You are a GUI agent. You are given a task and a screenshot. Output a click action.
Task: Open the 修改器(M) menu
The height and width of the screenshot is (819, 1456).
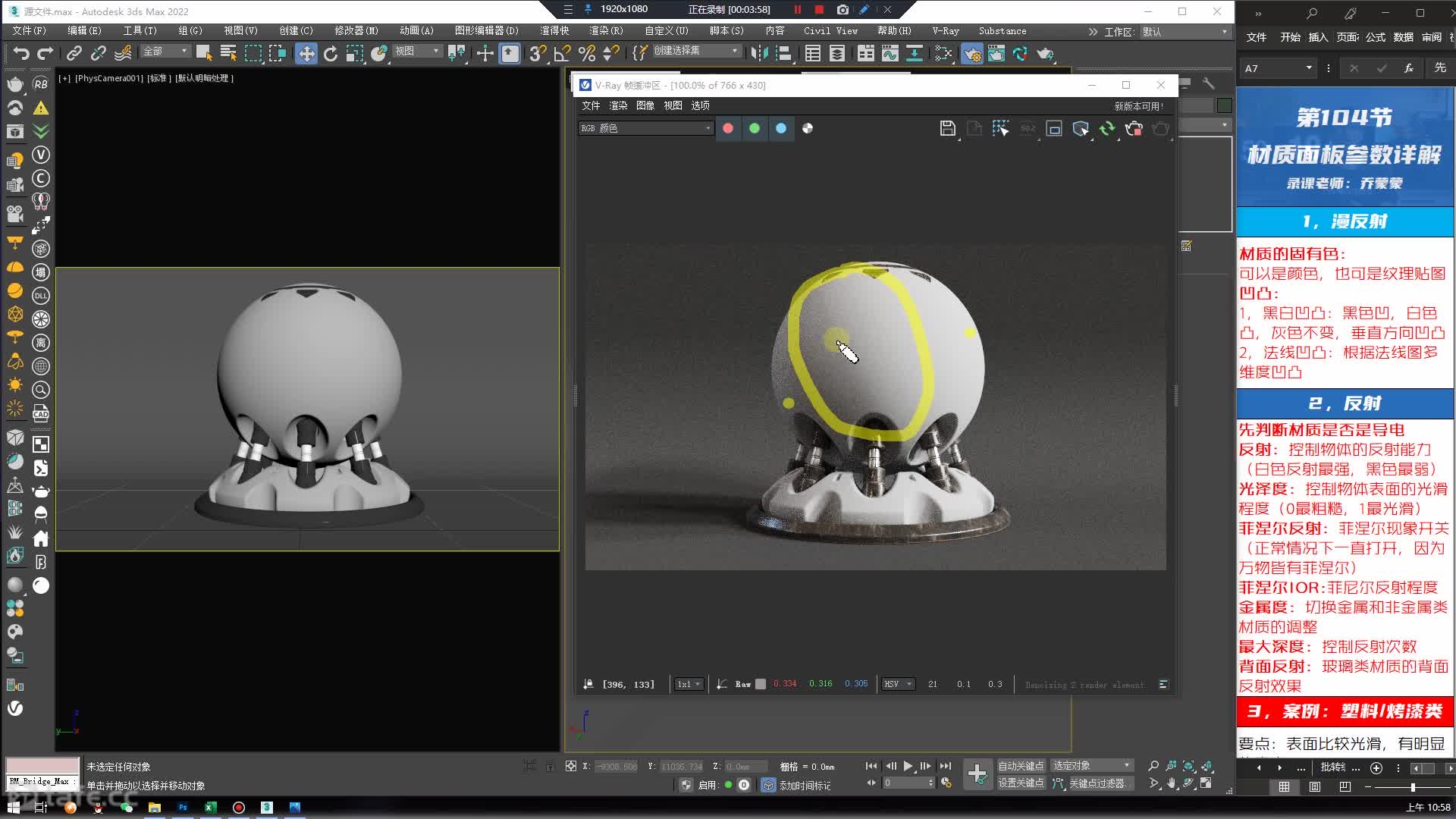[x=356, y=31]
